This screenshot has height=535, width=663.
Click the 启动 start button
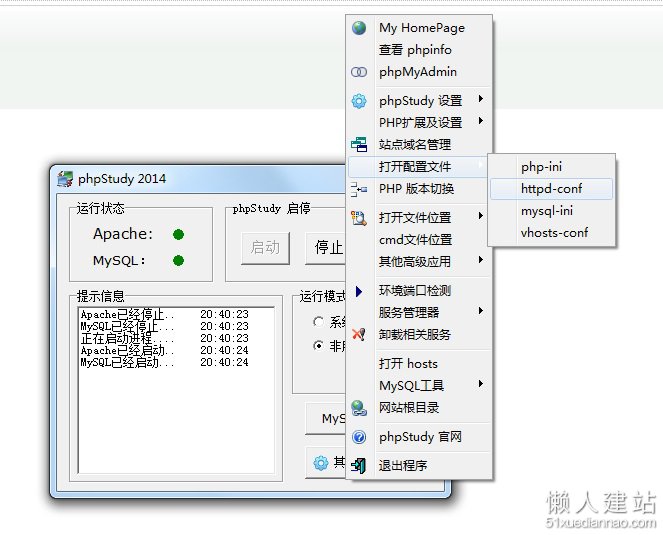(x=265, y=248)
